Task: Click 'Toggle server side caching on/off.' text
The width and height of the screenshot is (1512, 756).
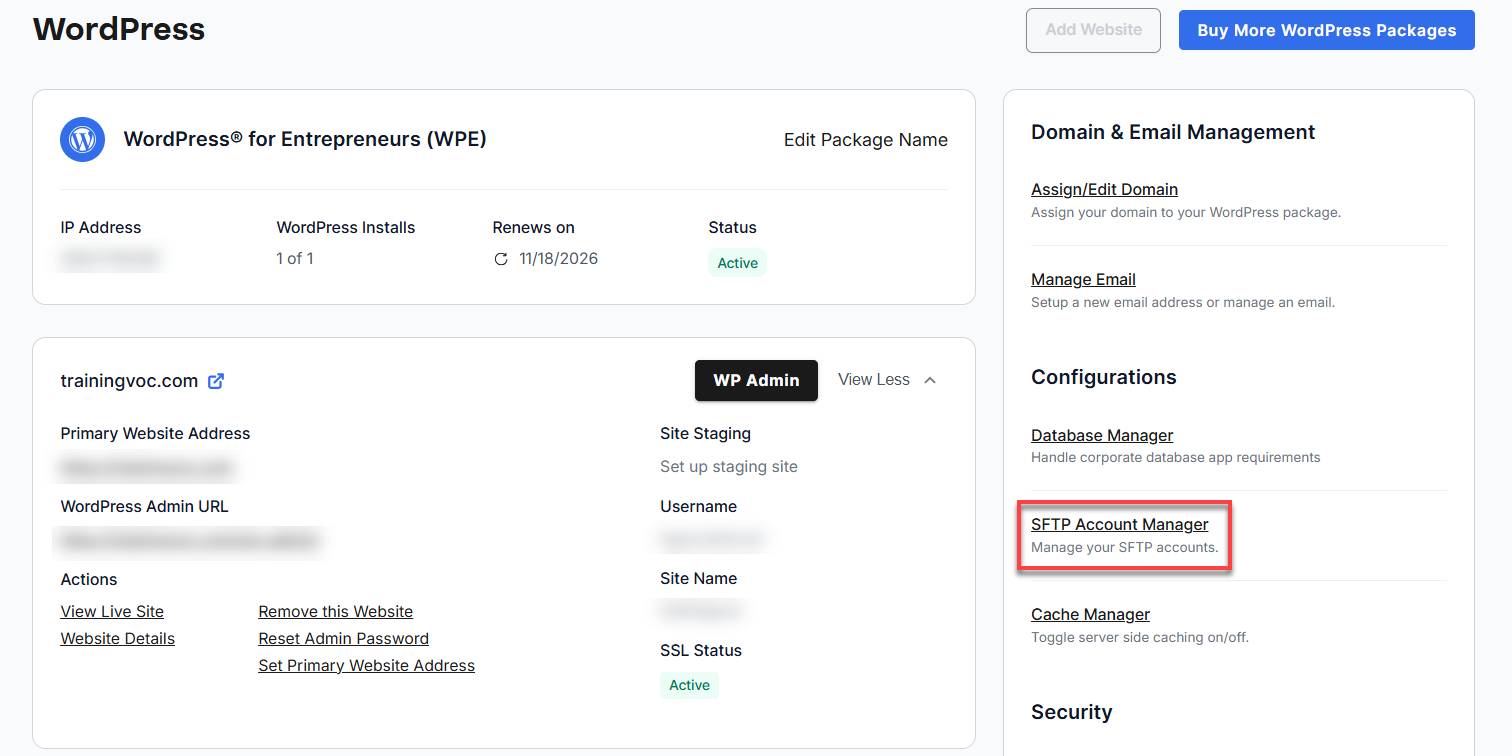Action: point(1140,637)
